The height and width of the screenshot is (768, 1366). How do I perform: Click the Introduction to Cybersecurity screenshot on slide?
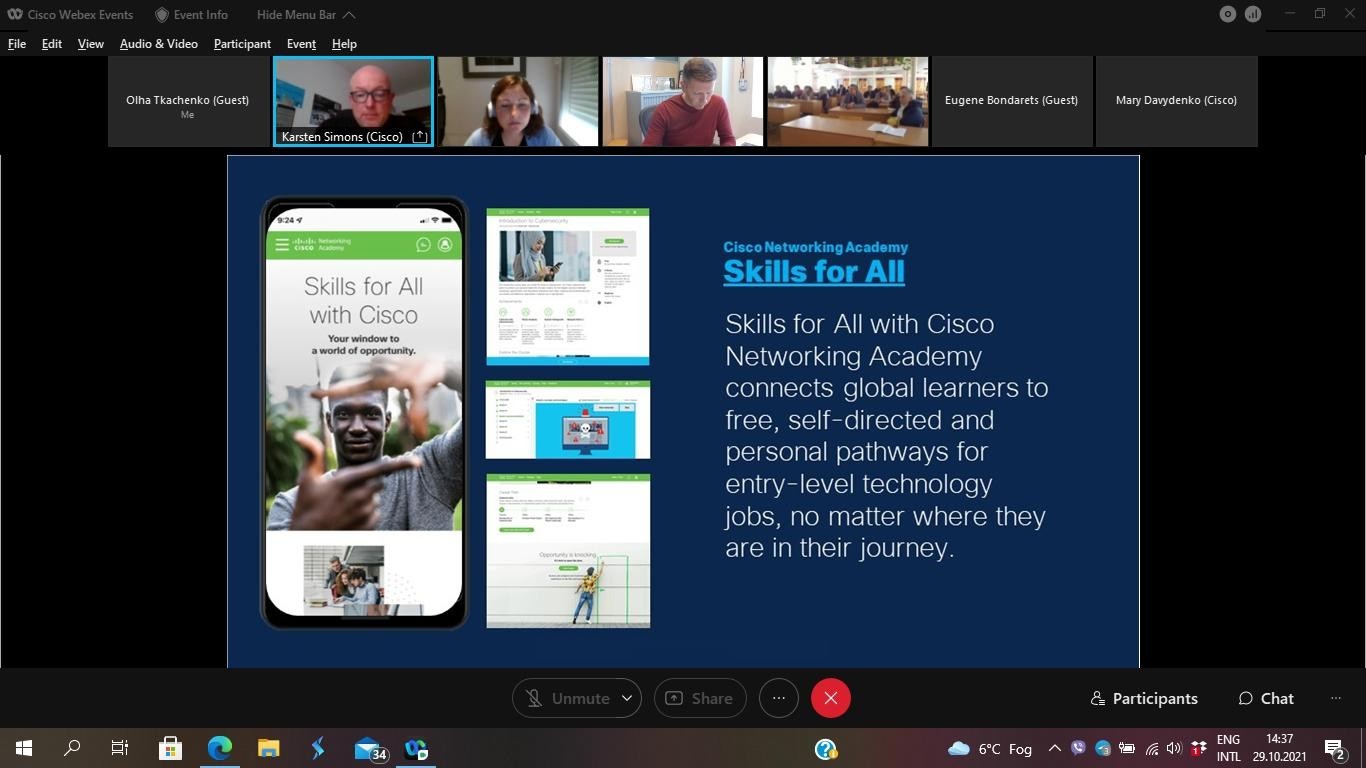[x=567, y=286]
